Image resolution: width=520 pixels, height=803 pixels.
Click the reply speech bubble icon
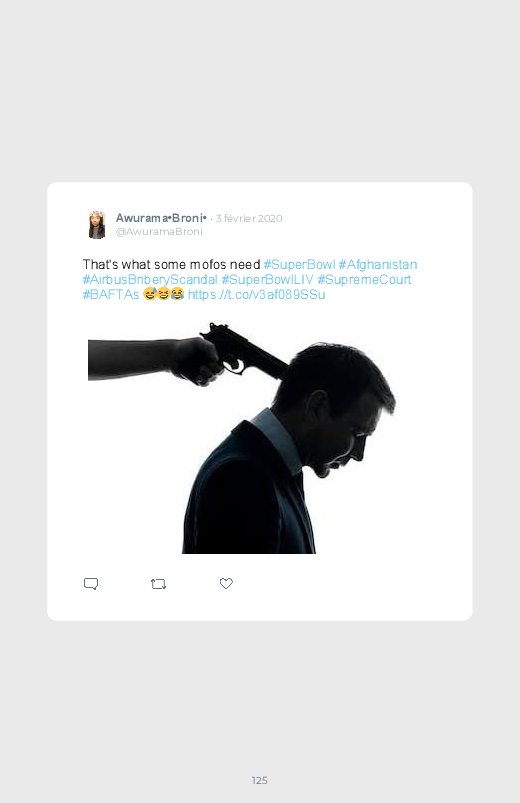click(x=91, y=584)
